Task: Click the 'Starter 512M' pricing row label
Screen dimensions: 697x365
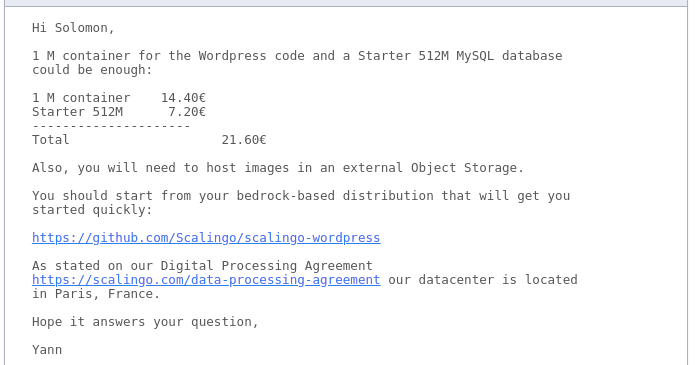Action: (x=77, y=112)
